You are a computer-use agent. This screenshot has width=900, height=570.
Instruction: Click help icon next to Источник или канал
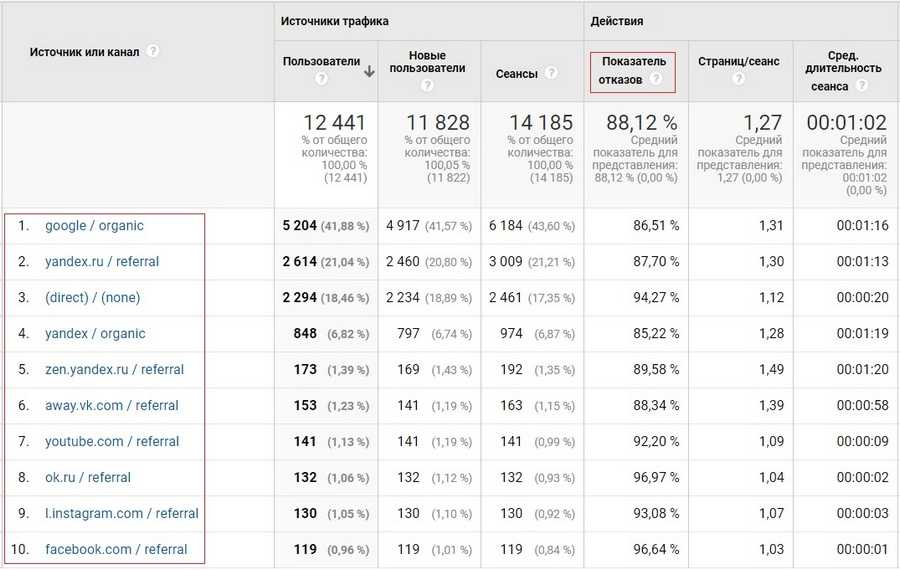[x=153, y=51]
